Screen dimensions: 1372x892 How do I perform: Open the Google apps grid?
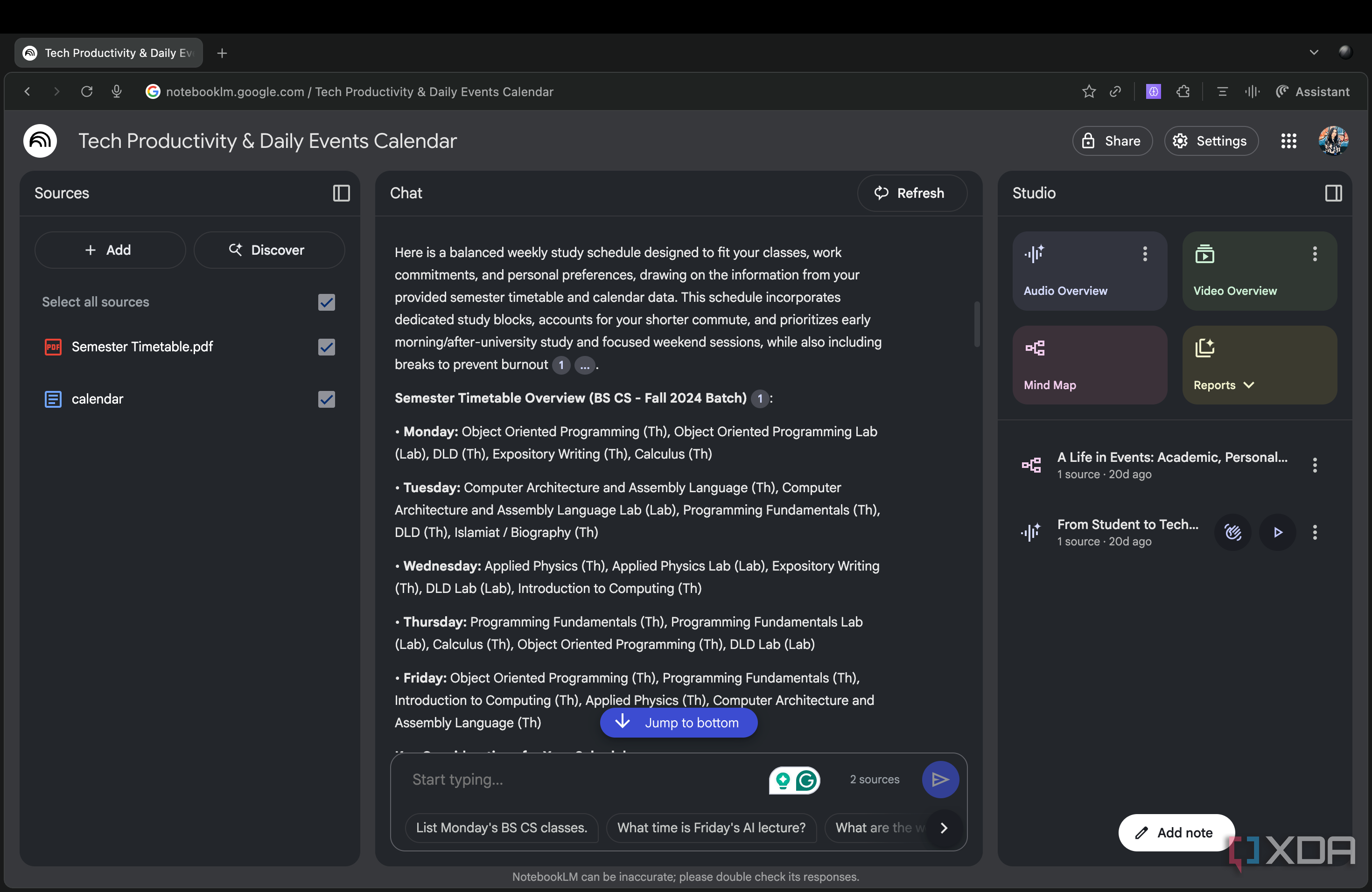(1288, 140)
